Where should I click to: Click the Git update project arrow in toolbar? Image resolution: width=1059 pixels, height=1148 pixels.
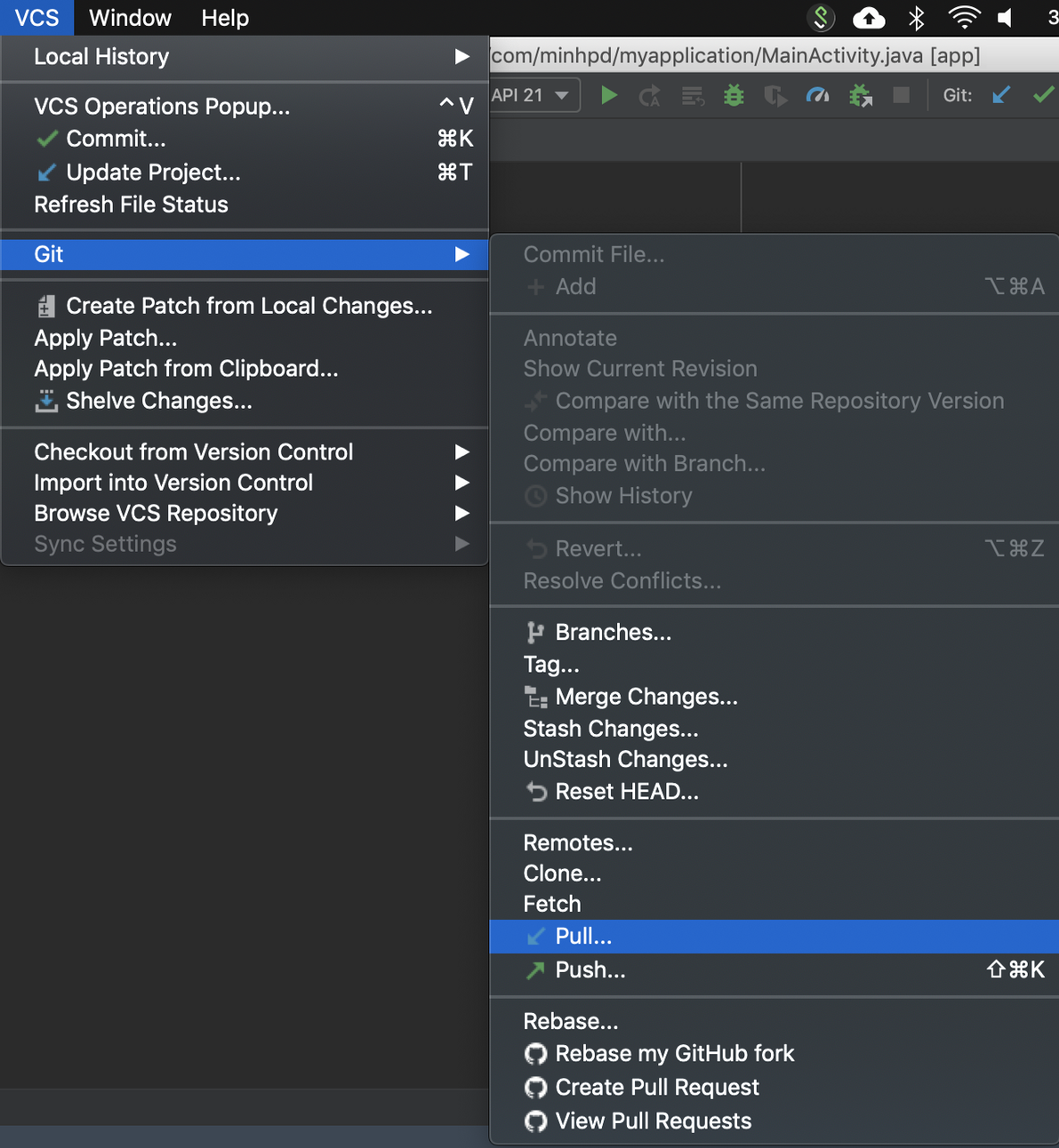[x=1001, y=95]
